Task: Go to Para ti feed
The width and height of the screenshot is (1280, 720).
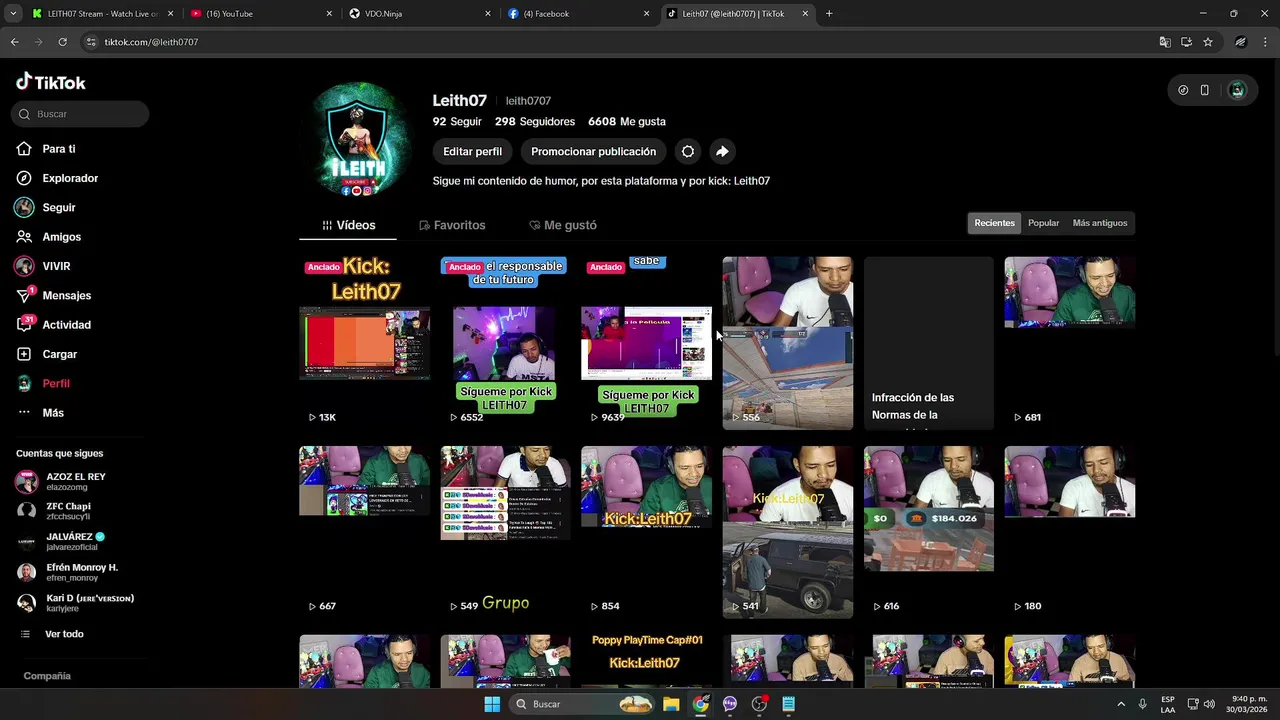Action: [x=58, y=149]
